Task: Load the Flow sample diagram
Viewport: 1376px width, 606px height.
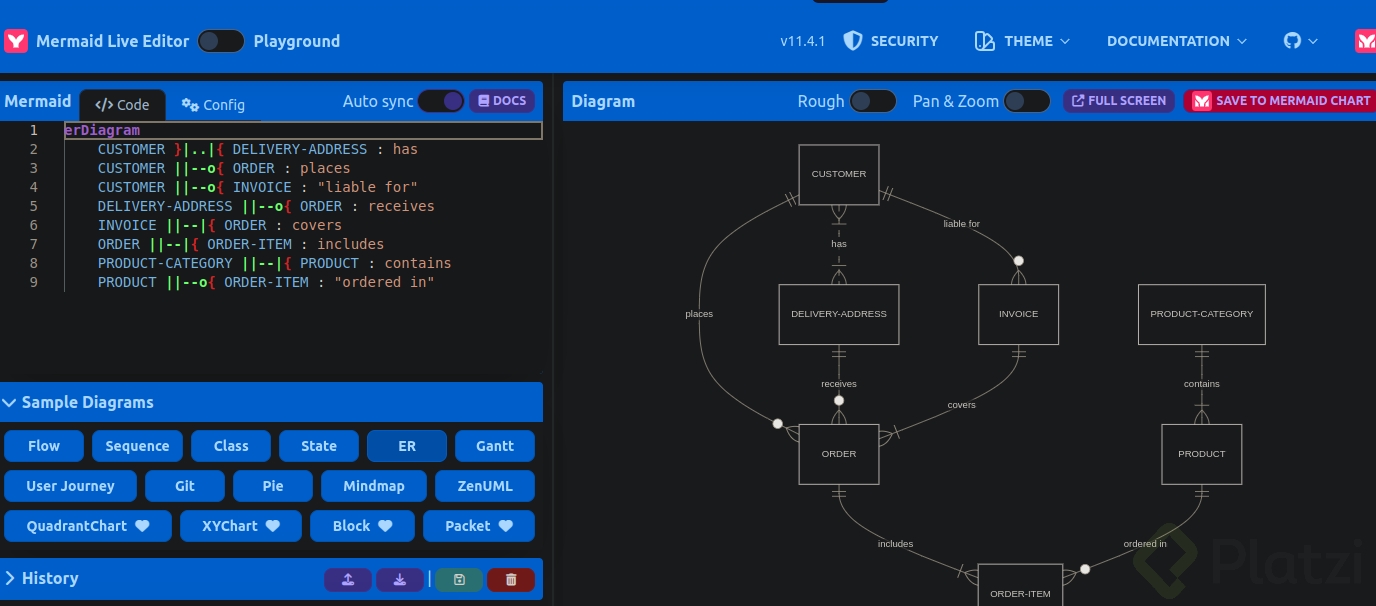Action: click(x=44, y=446)
